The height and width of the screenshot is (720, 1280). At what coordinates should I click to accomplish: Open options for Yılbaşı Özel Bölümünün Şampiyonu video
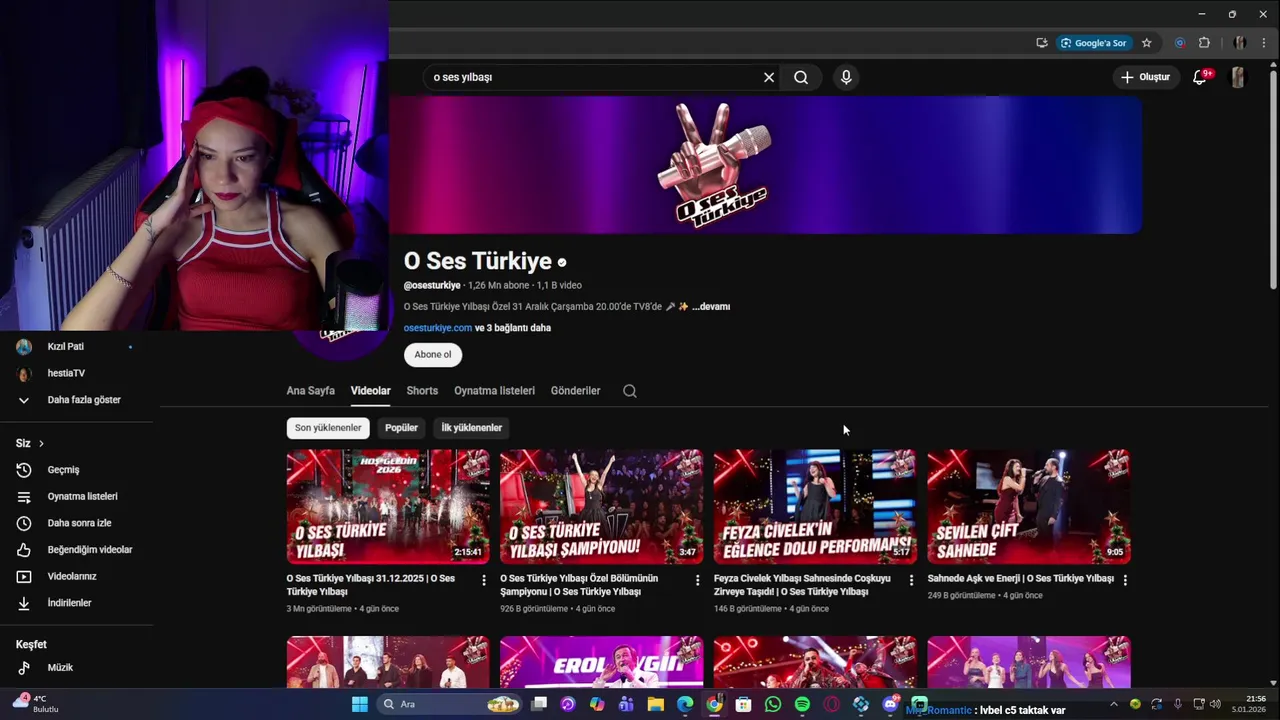point(698,580)
